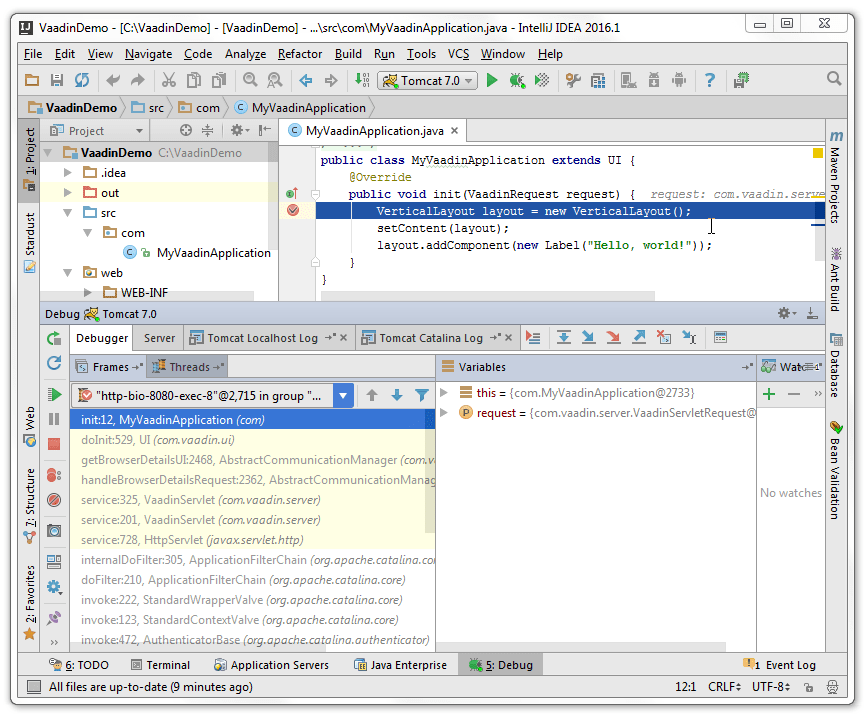The width and height of the screenshot is (864, 716).
Task: Toggle the frames filter funnel icon
Action: click(421, 394)
